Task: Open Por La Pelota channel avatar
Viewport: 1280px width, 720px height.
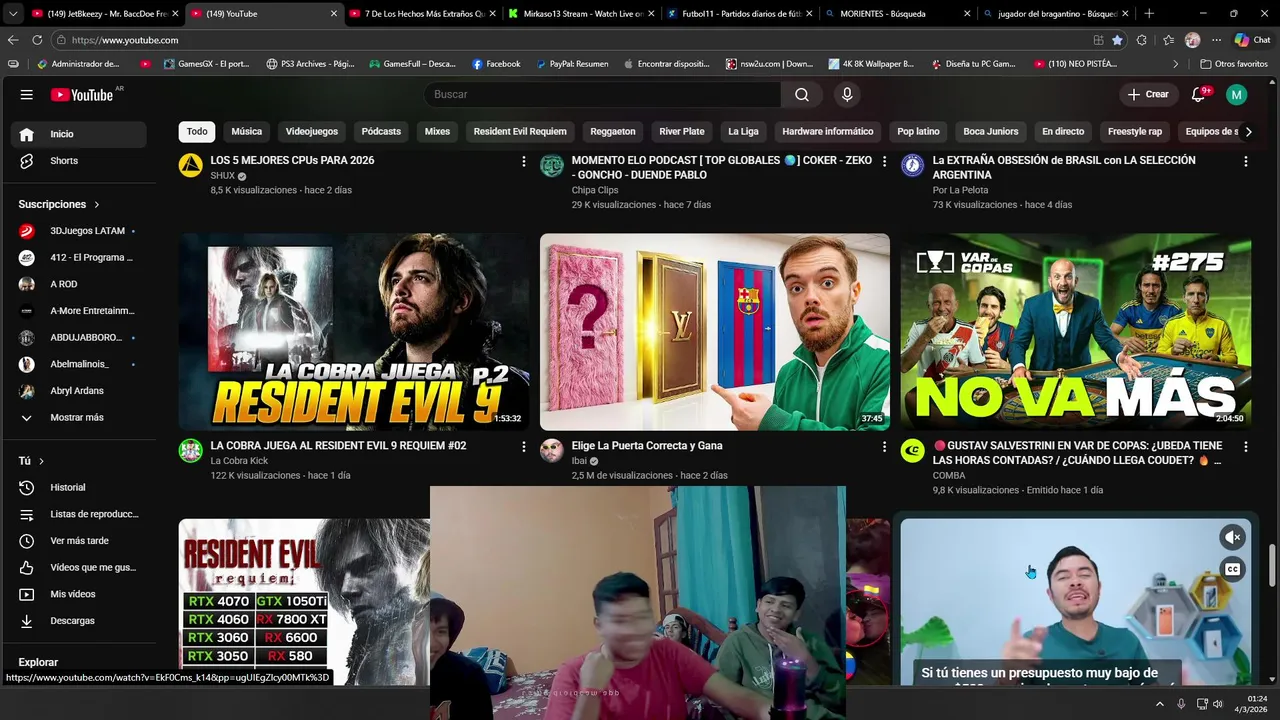Action: (x=912, y=165)
